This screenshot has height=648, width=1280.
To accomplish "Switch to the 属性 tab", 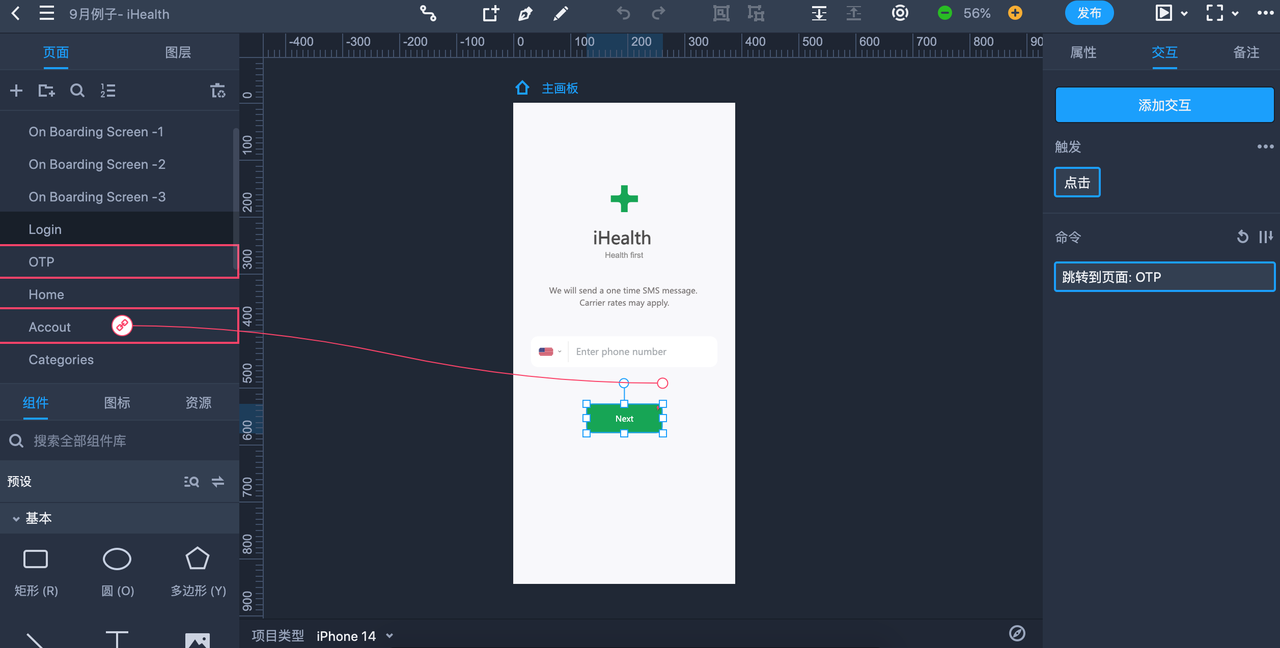I will click(1083, 52).
